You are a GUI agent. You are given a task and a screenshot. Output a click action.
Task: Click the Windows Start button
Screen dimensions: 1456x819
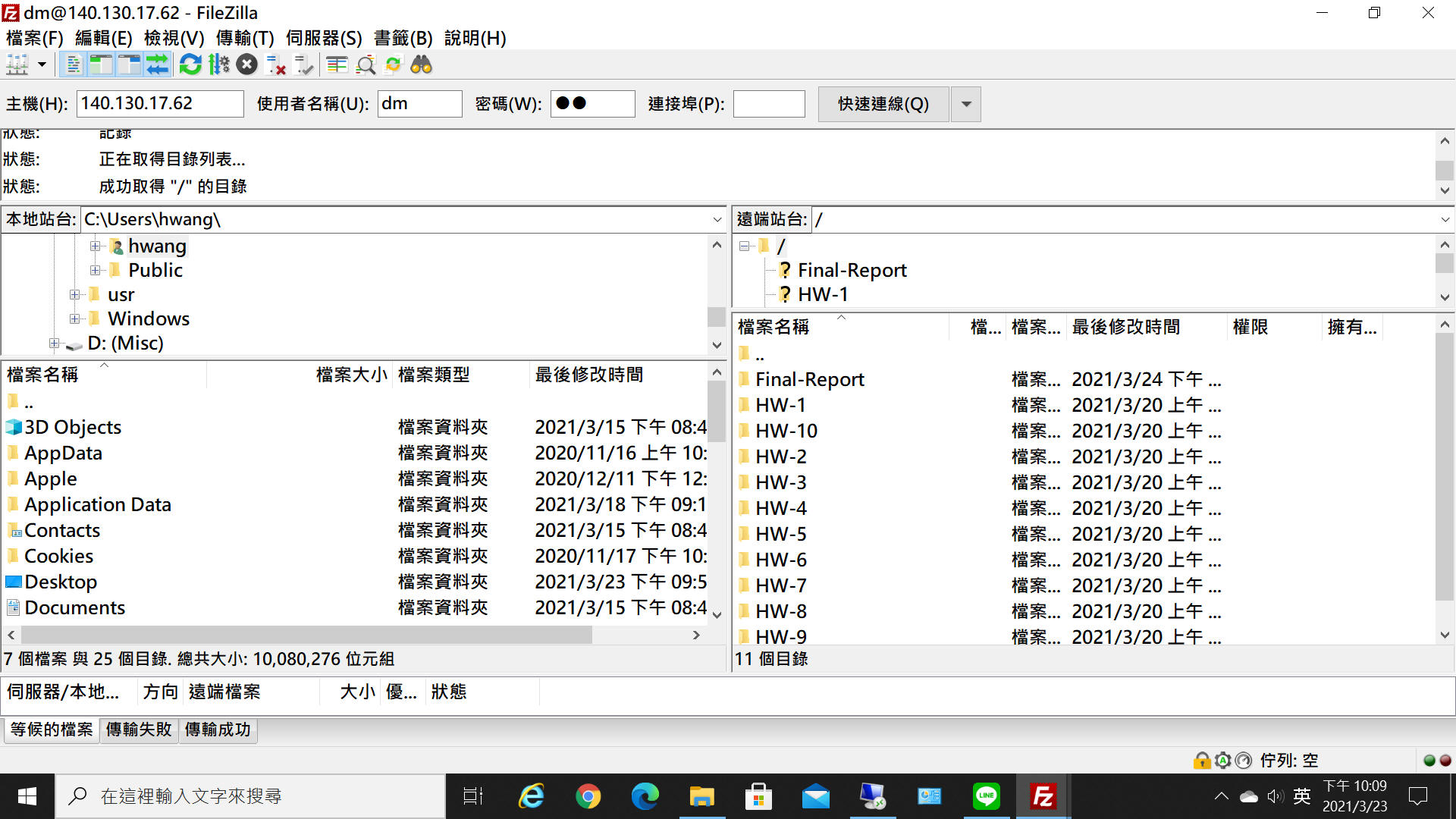point(27,796)
